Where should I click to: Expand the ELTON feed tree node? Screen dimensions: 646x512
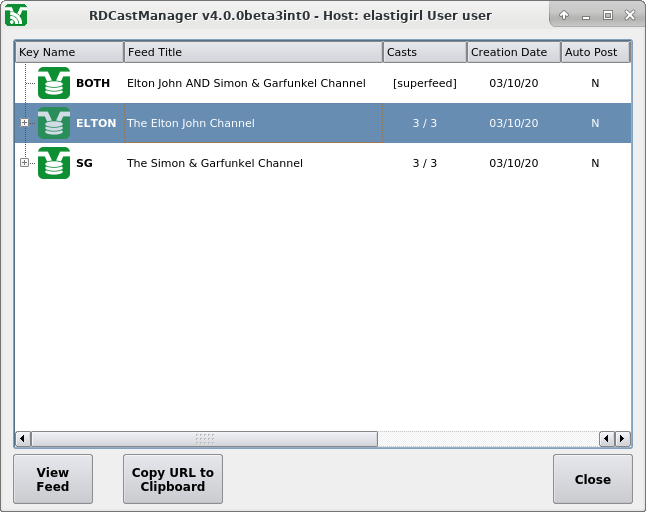pos(24,123)
